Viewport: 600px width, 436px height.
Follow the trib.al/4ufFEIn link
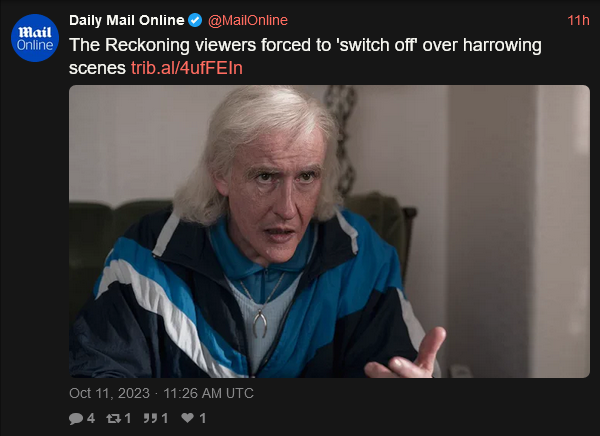187,68
